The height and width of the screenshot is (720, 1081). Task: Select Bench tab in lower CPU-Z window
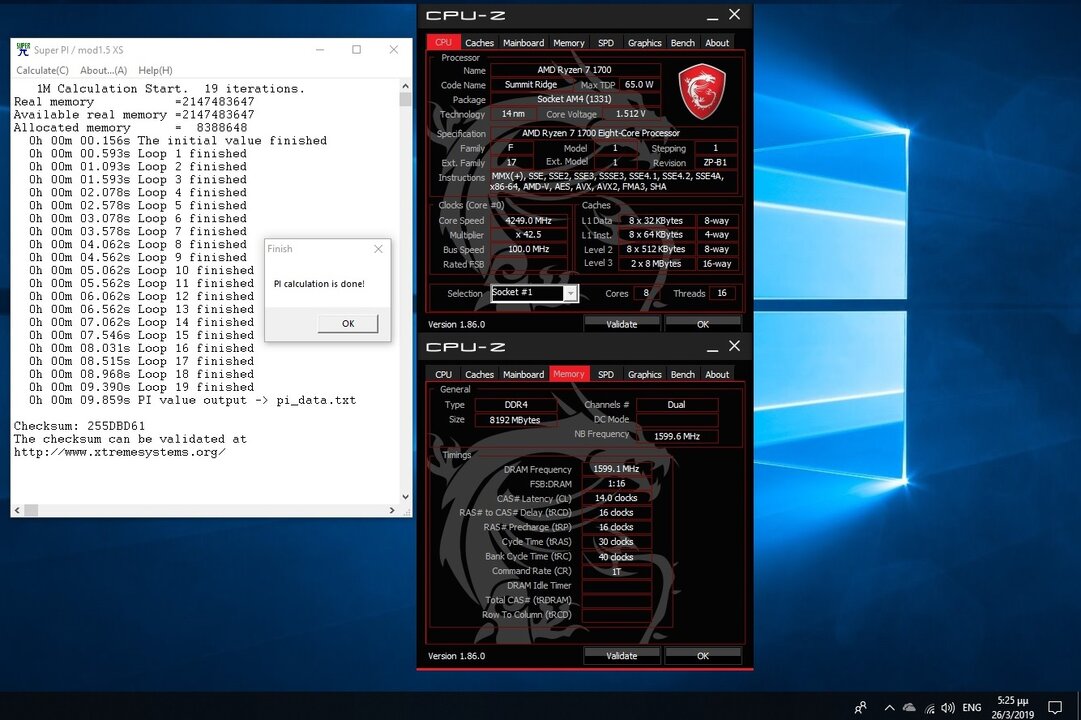pyautogui.click(x=683, y=374)
